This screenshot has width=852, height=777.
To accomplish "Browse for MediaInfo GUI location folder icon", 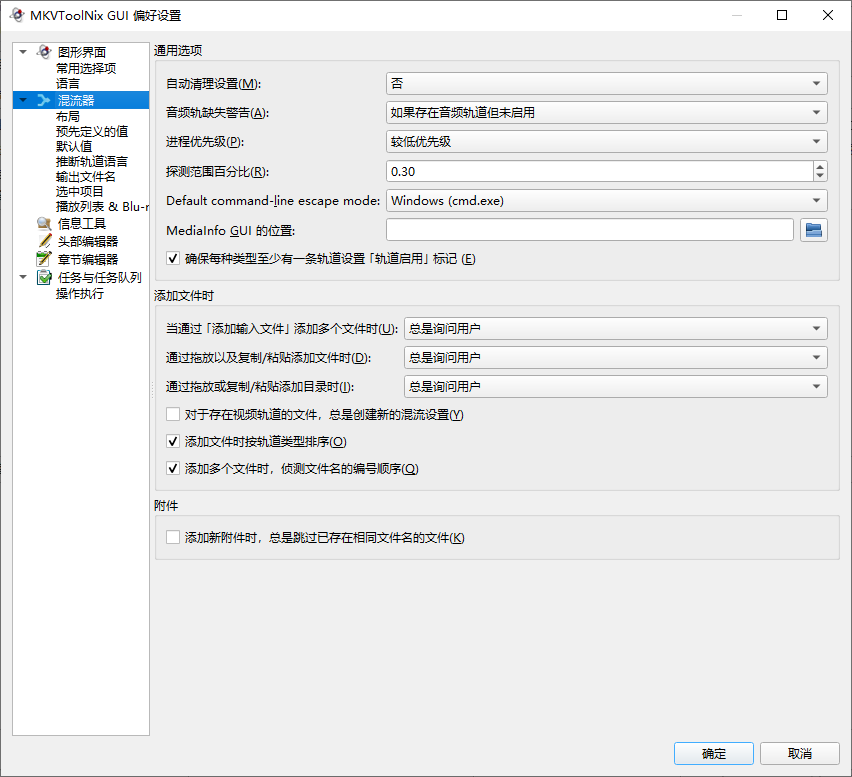I will (x=813, y=230).
